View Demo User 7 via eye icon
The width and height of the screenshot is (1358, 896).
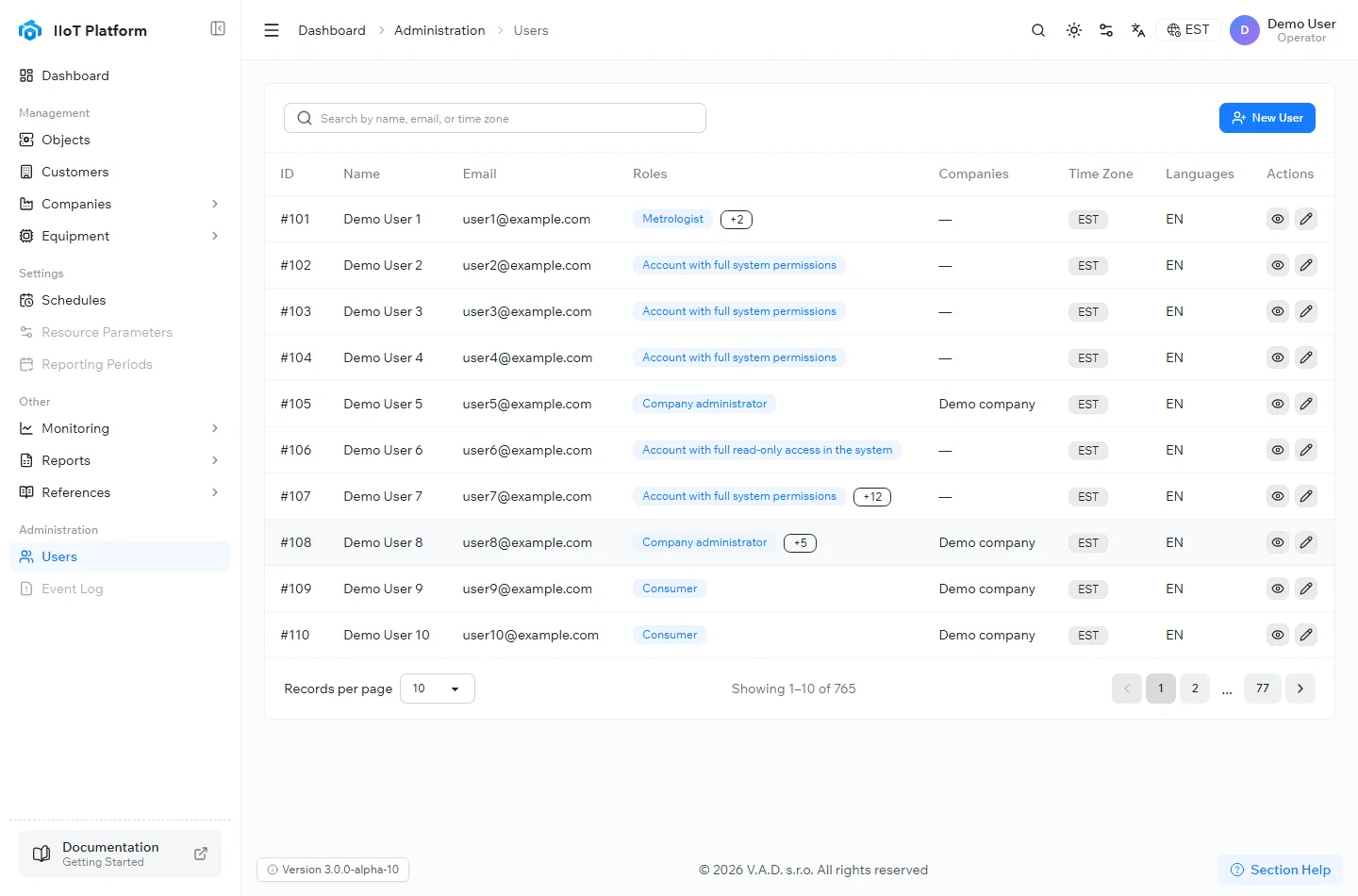[x=1278, y=496]
